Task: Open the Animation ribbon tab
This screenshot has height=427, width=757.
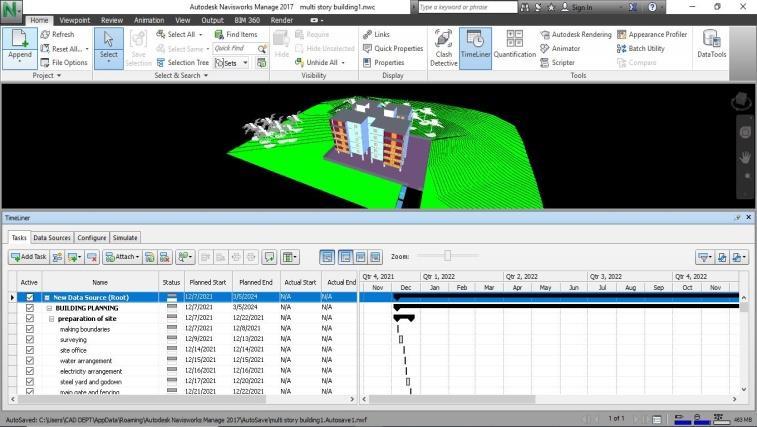Action: [149, 20]
